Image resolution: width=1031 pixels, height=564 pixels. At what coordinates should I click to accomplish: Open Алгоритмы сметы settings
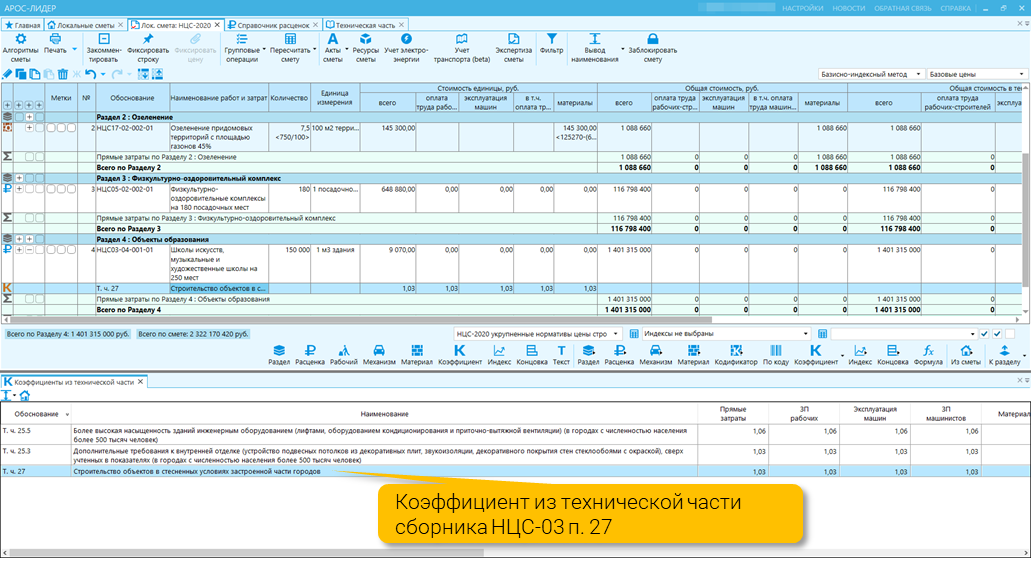coord(20,49)
